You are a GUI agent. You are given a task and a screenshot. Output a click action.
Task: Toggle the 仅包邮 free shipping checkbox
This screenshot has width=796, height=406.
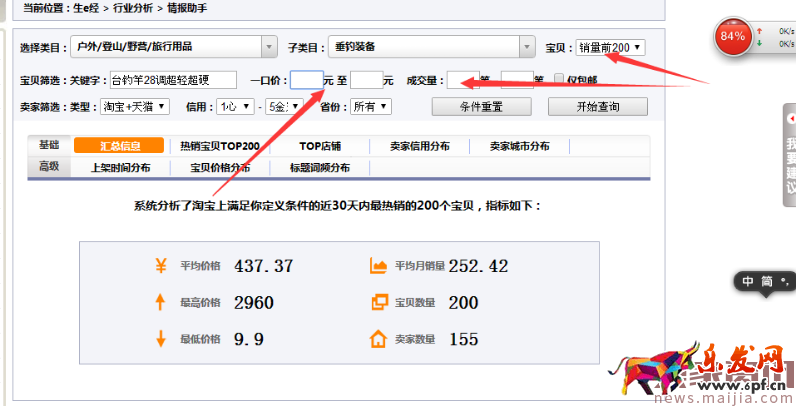560,80
